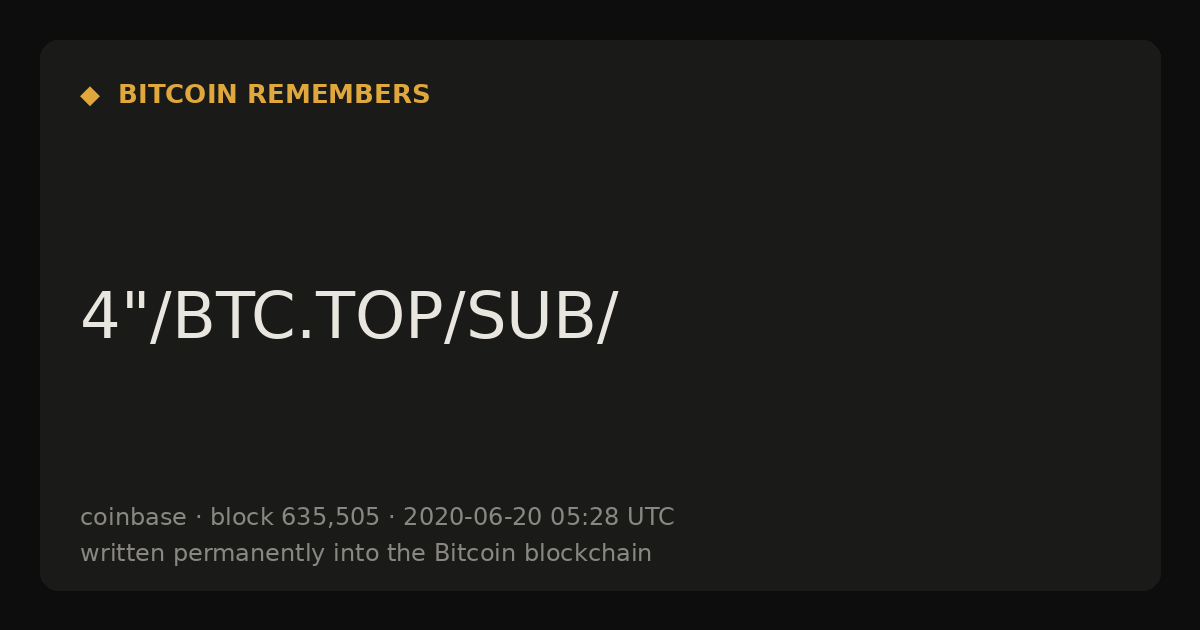The height and width of the screenshot is (630, 1200).
Task: Open block 635,505 reference
Action: pos(295,517)
